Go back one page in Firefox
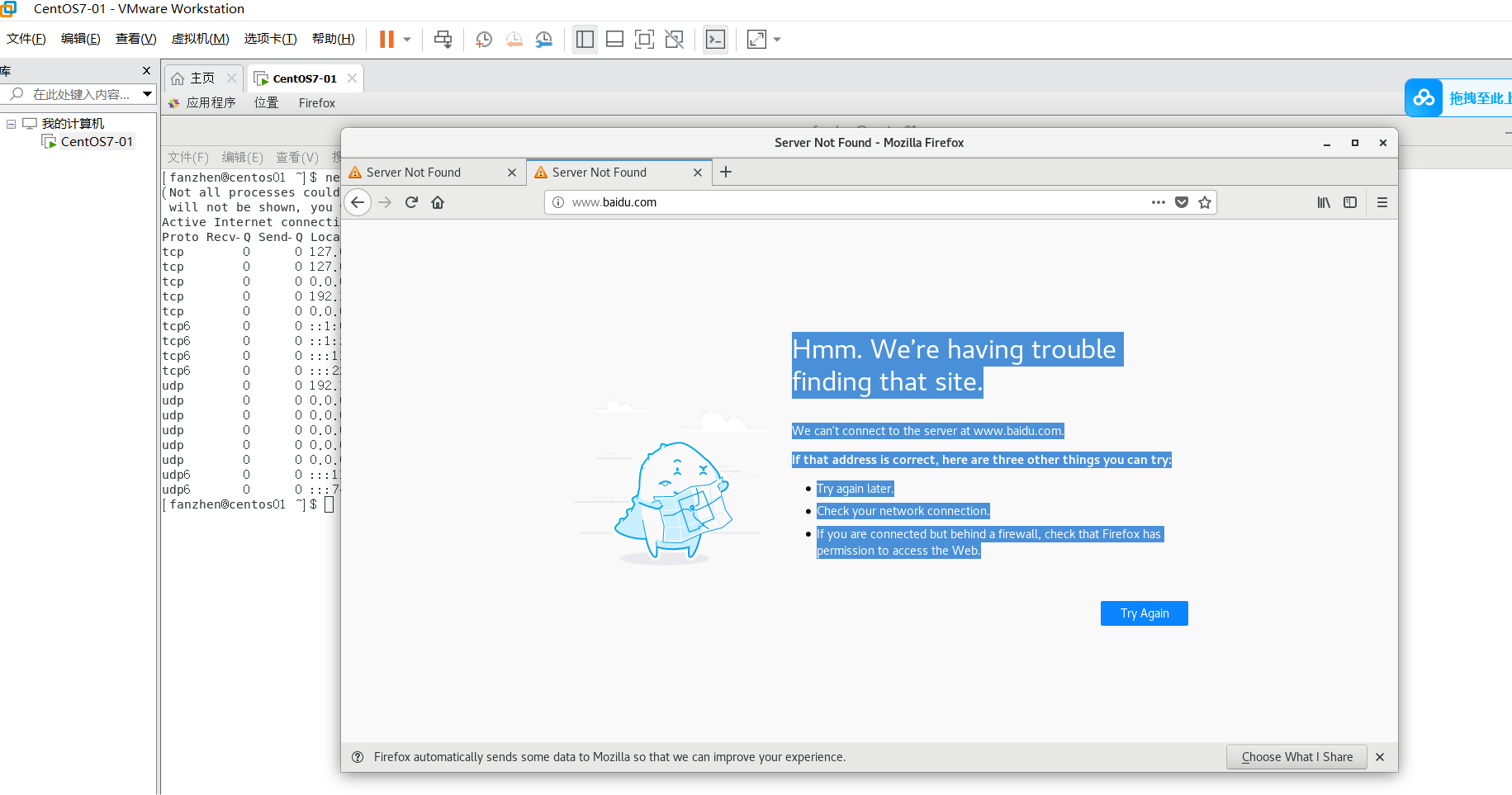1512x795 pixels. pyautogui.click(x=358, y=202)
